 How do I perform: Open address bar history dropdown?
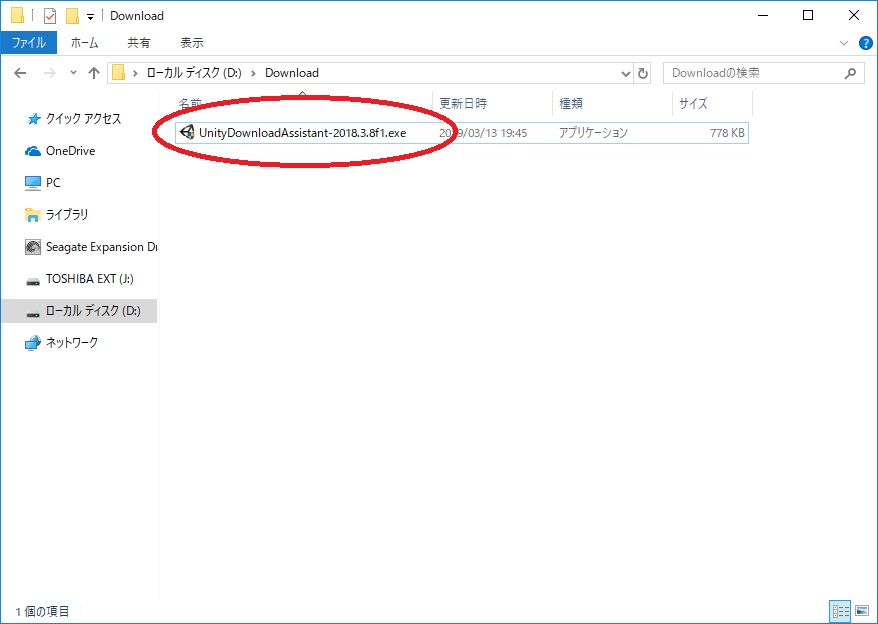pos(625,73)
